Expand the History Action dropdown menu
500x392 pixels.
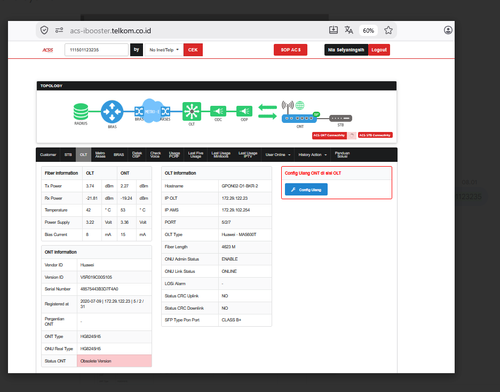312,155
